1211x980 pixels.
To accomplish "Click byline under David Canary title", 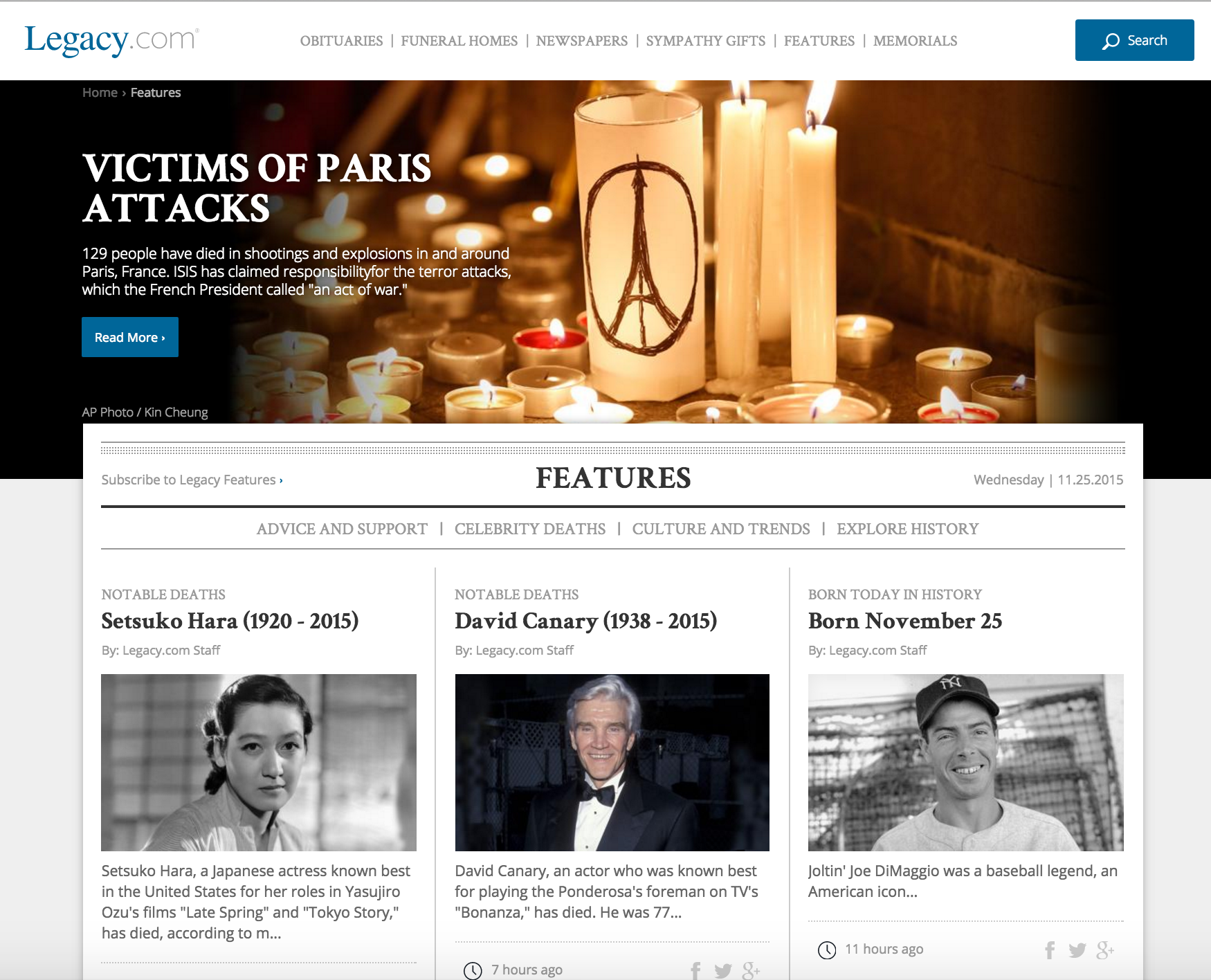I will [x=514, y=651].
